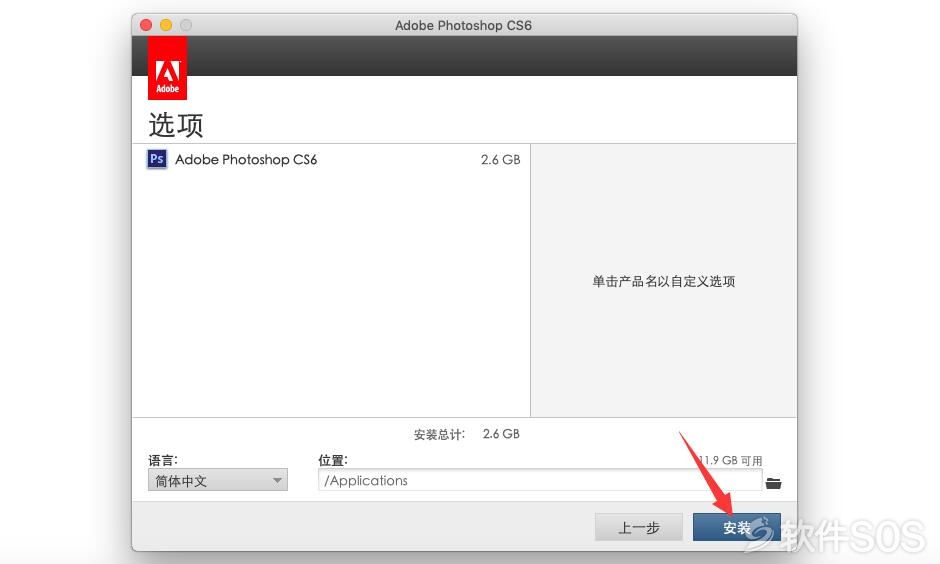Open the 简体中文 language dropdown

[x=218, y=480]
